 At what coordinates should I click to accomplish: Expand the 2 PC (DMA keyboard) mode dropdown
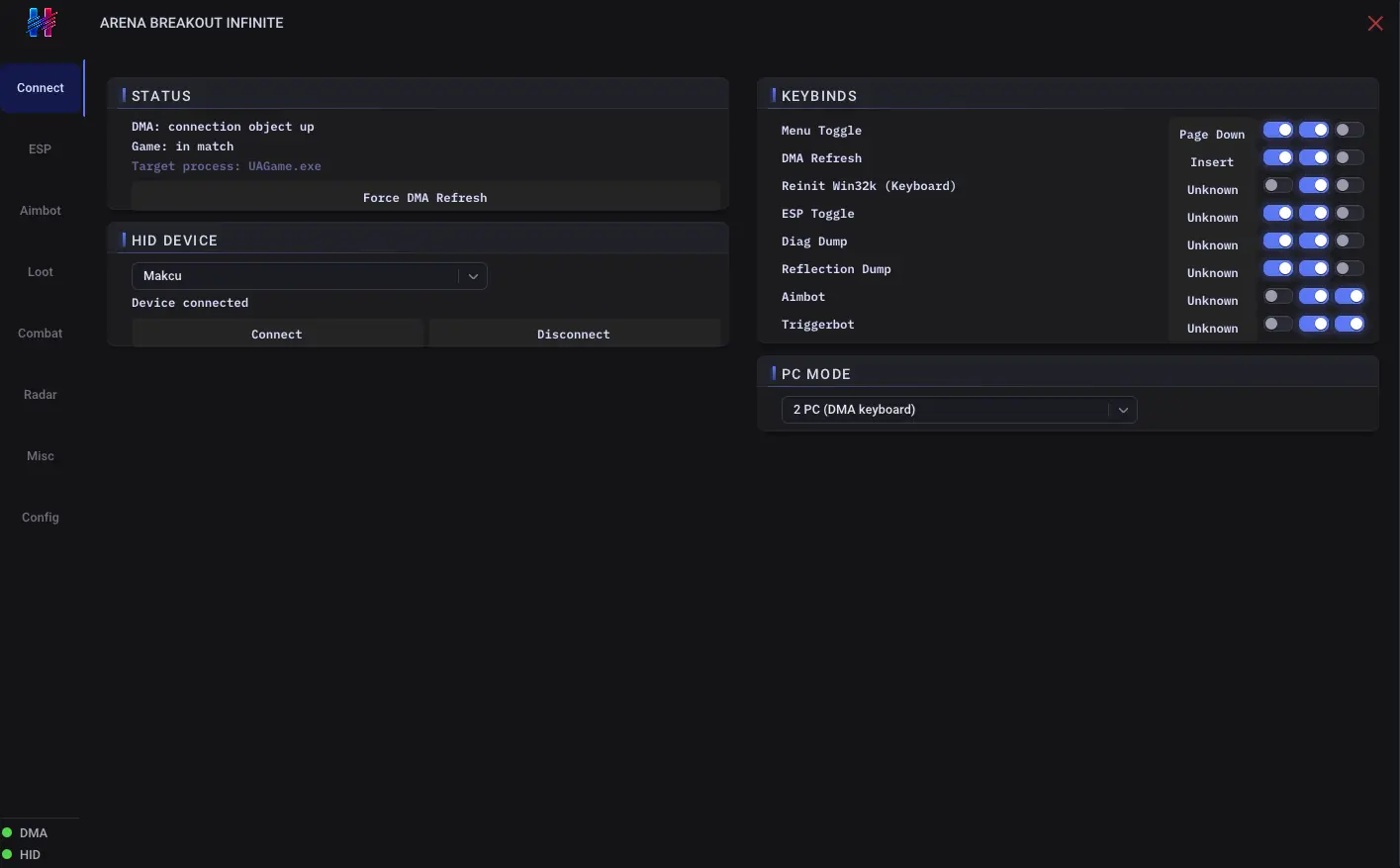(959, 410)
